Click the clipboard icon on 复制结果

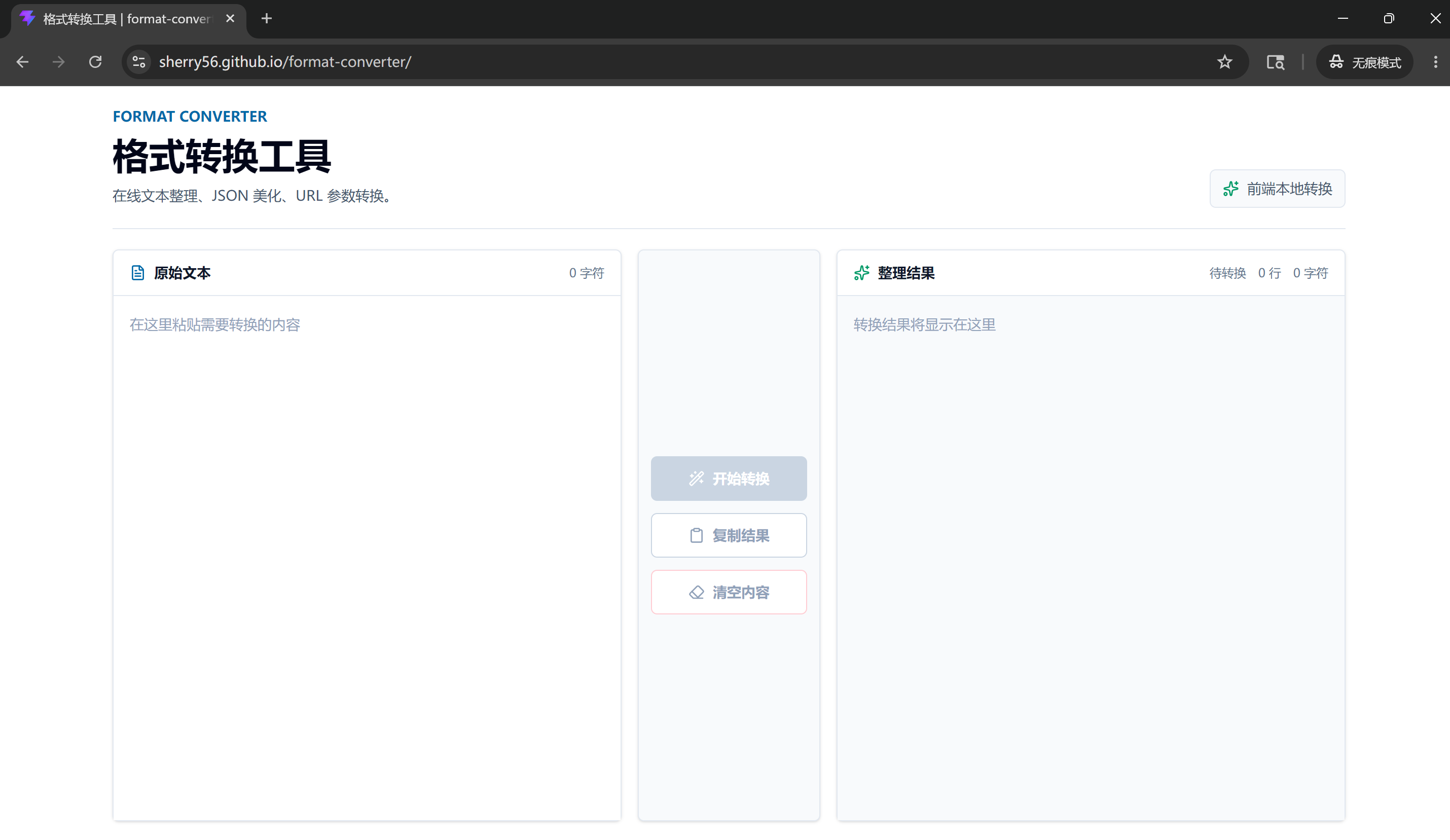696,536
